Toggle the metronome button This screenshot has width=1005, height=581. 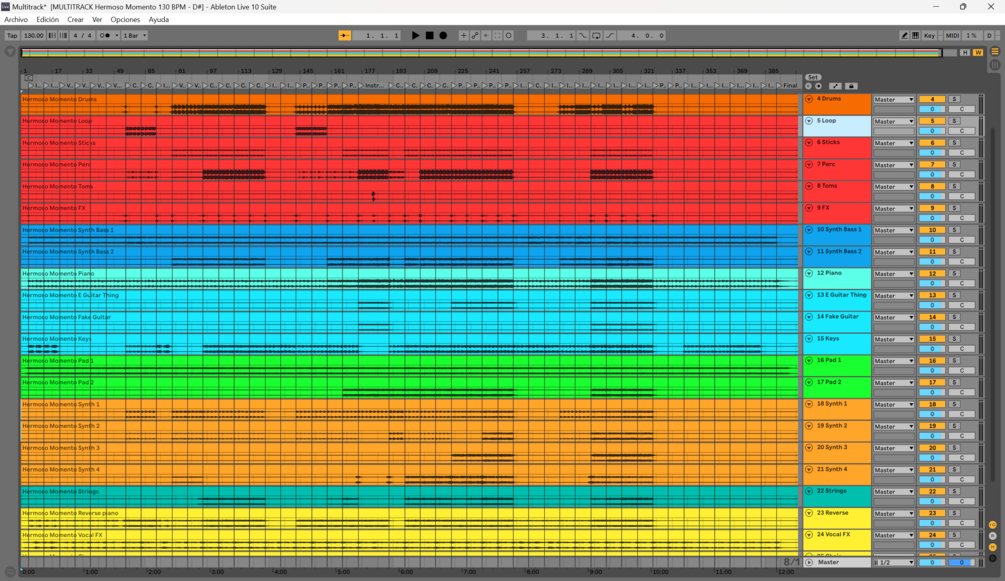click(x=104, y=35)
